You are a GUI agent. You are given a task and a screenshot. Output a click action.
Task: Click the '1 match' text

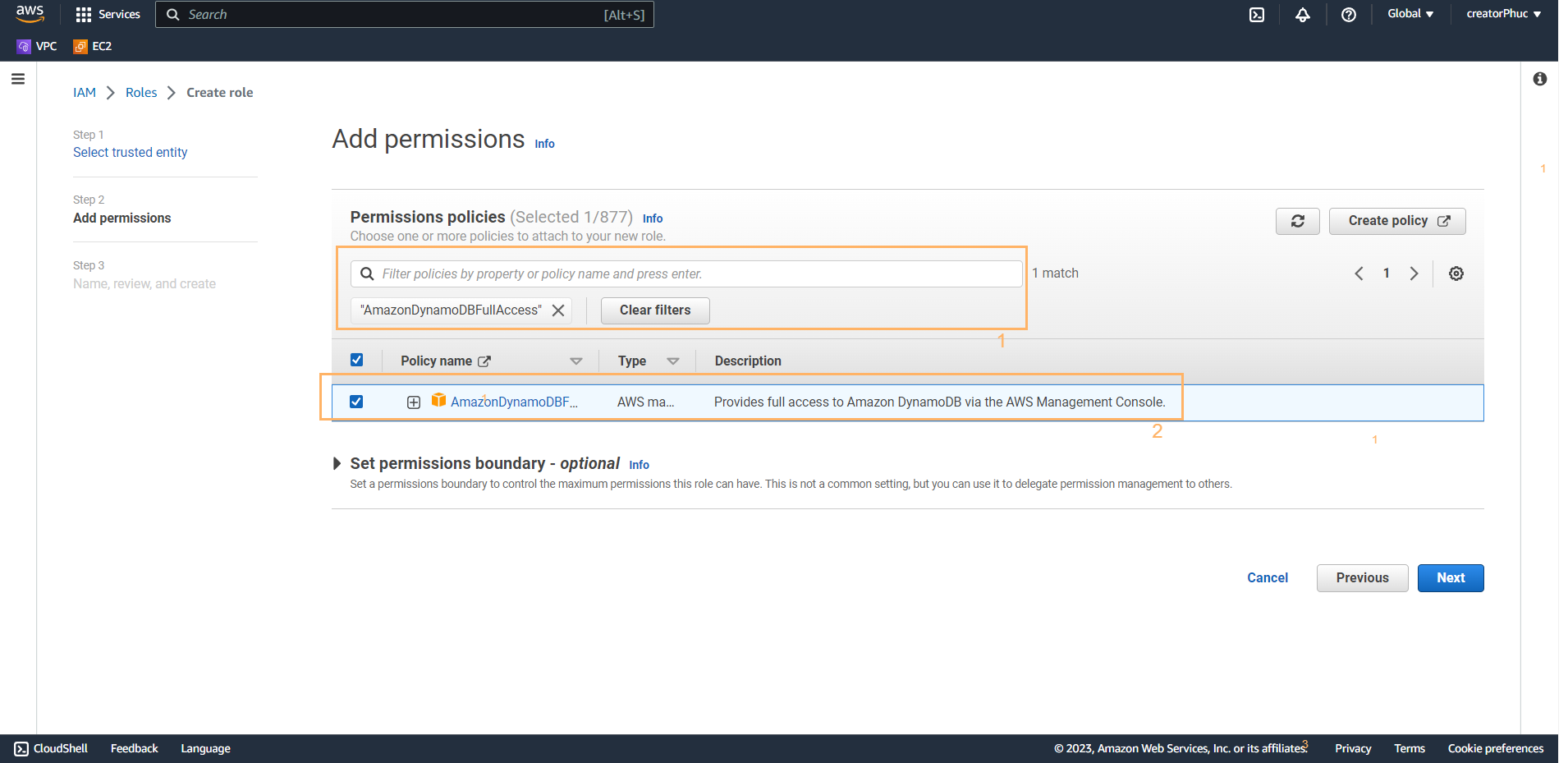pyautogui.click(x=1055, y=273)
